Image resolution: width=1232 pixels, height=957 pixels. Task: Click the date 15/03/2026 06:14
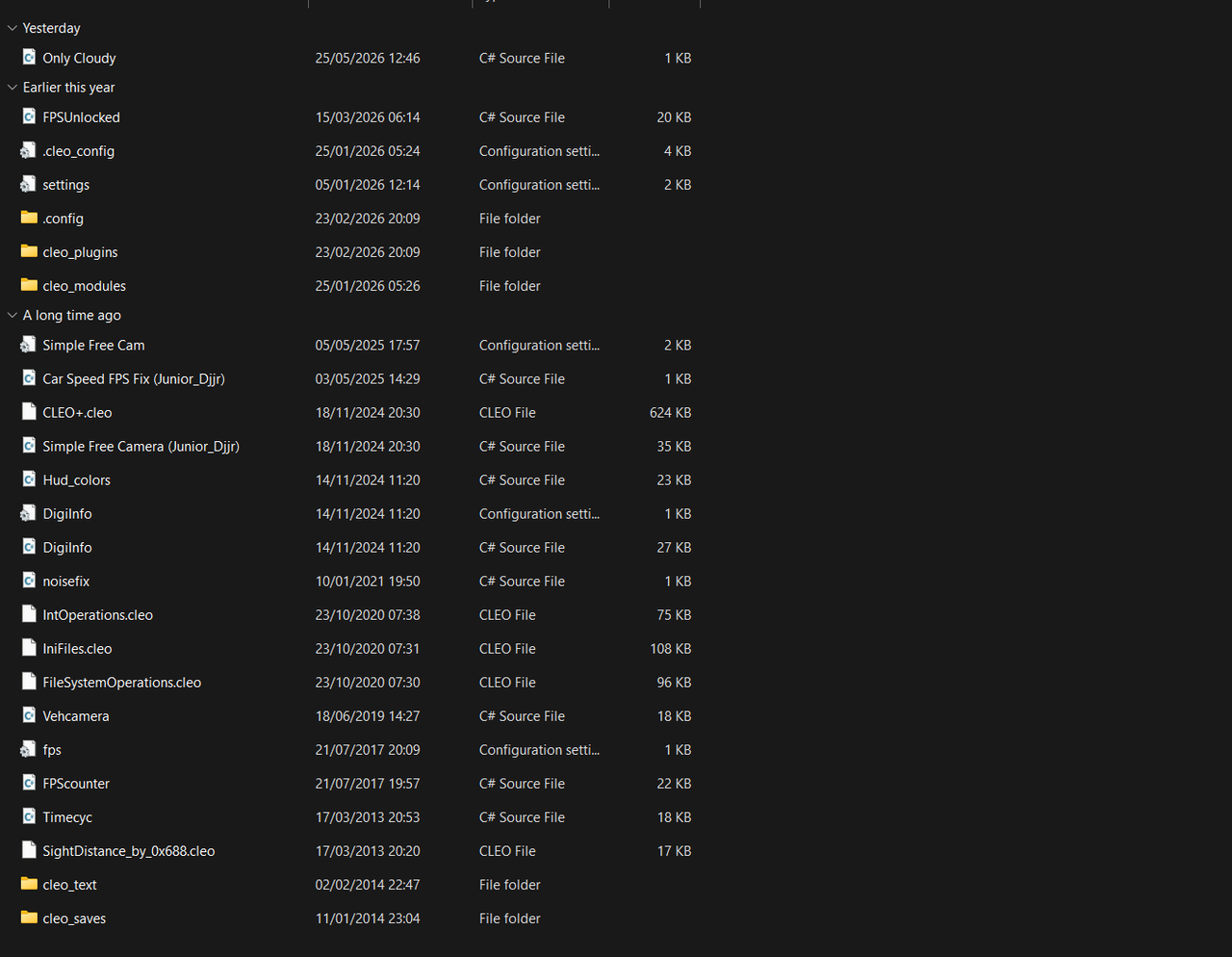point(368,117)
